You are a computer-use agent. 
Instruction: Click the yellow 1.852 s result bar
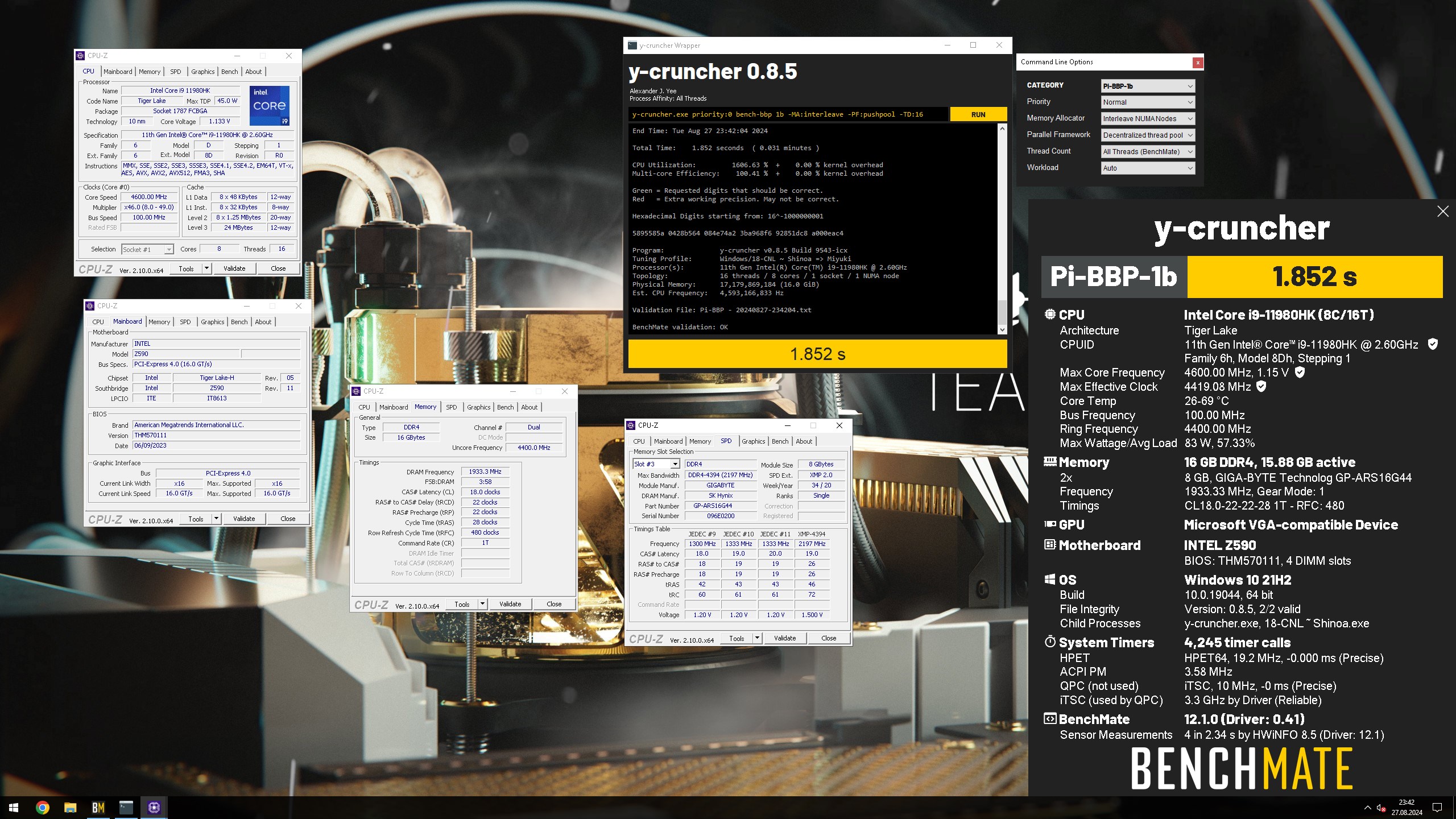coord(817,354)
